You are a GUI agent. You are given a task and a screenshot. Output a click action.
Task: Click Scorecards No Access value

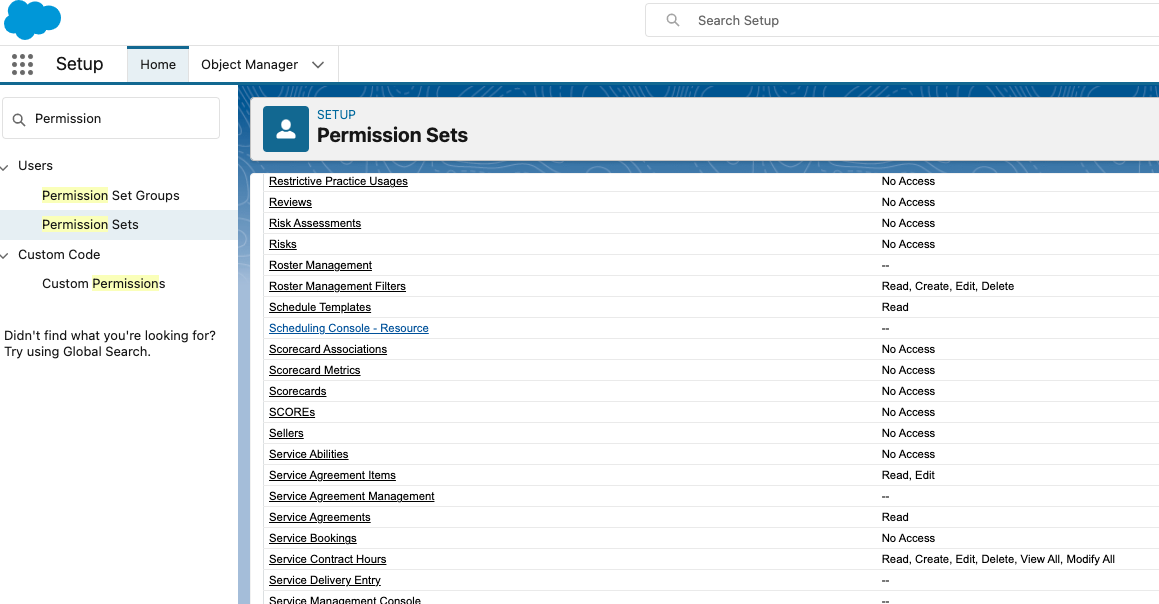click(908, 391)
